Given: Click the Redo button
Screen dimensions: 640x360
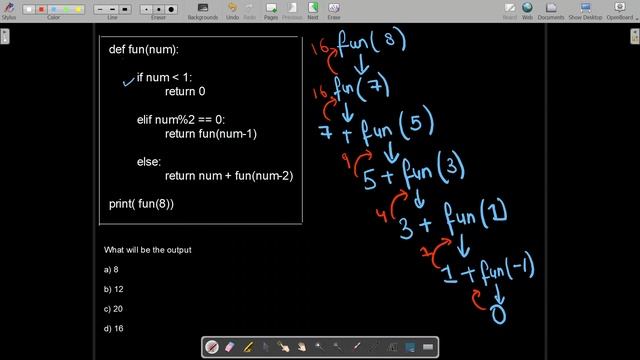Looking at the screenshot, I should 249,11.
